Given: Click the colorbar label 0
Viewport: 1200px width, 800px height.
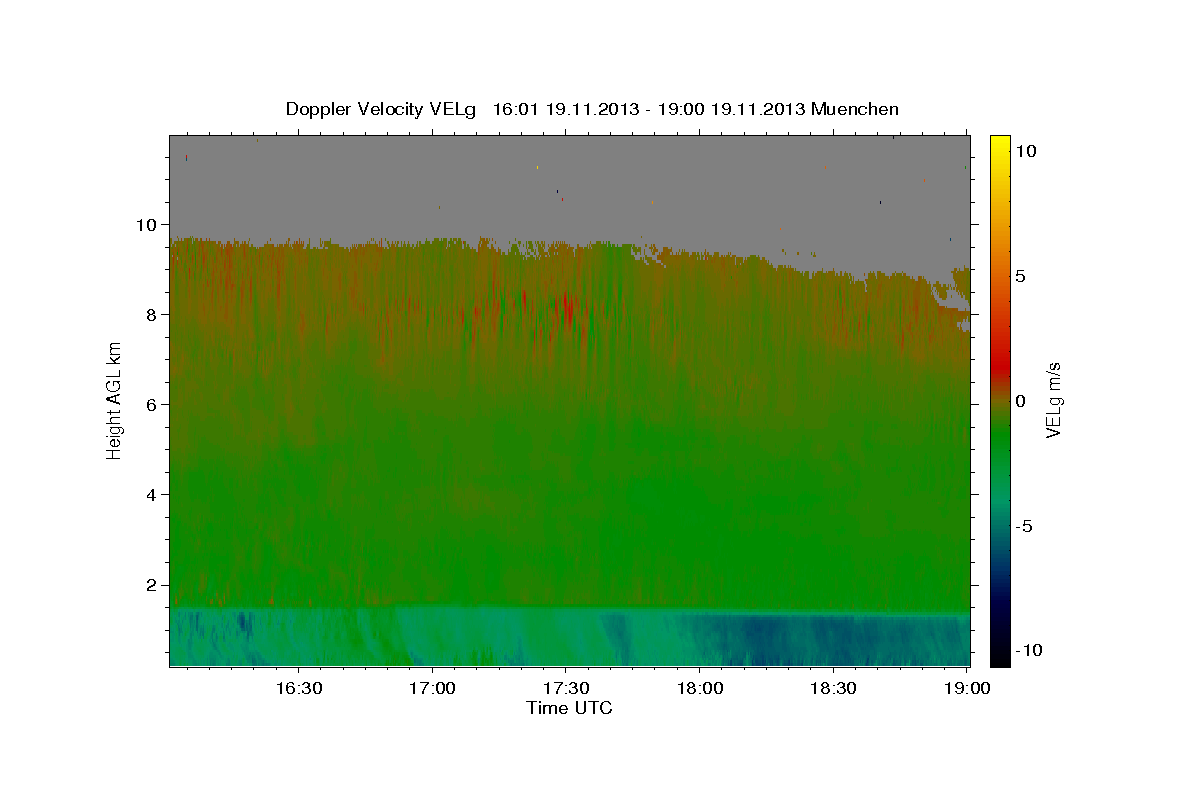Looking at the screenshot, I should [x=1021, y=401].
